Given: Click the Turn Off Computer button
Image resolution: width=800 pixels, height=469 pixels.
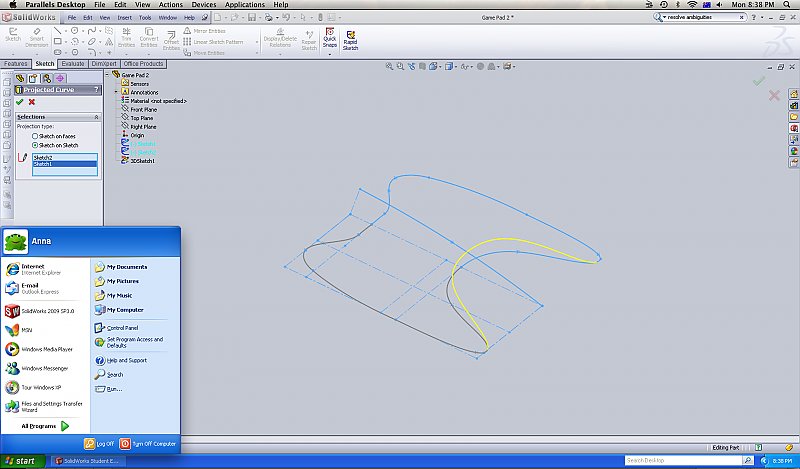Looking at the screenshot, I should tap(148, 443).
